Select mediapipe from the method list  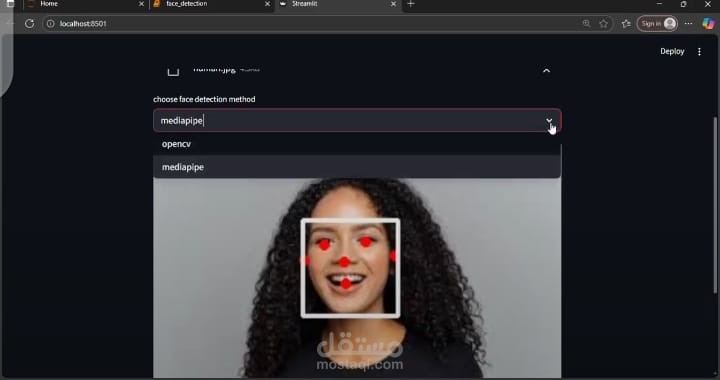pos(357,167)
